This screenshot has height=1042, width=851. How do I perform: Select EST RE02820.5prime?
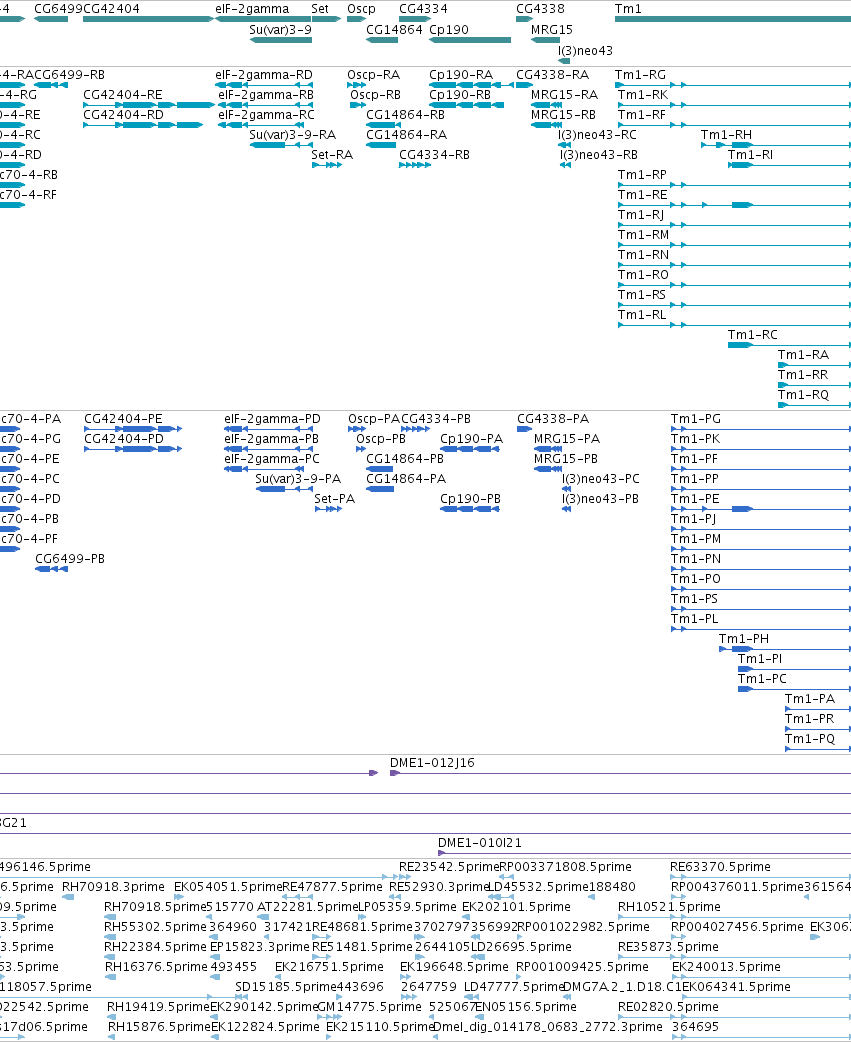point(668,1007)
